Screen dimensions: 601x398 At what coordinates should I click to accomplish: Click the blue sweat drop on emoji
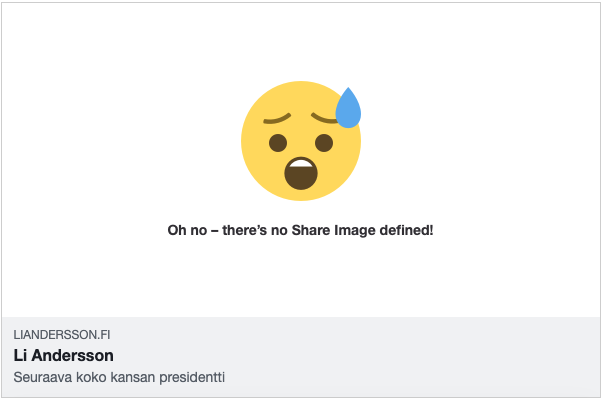[x=348, y=108]
